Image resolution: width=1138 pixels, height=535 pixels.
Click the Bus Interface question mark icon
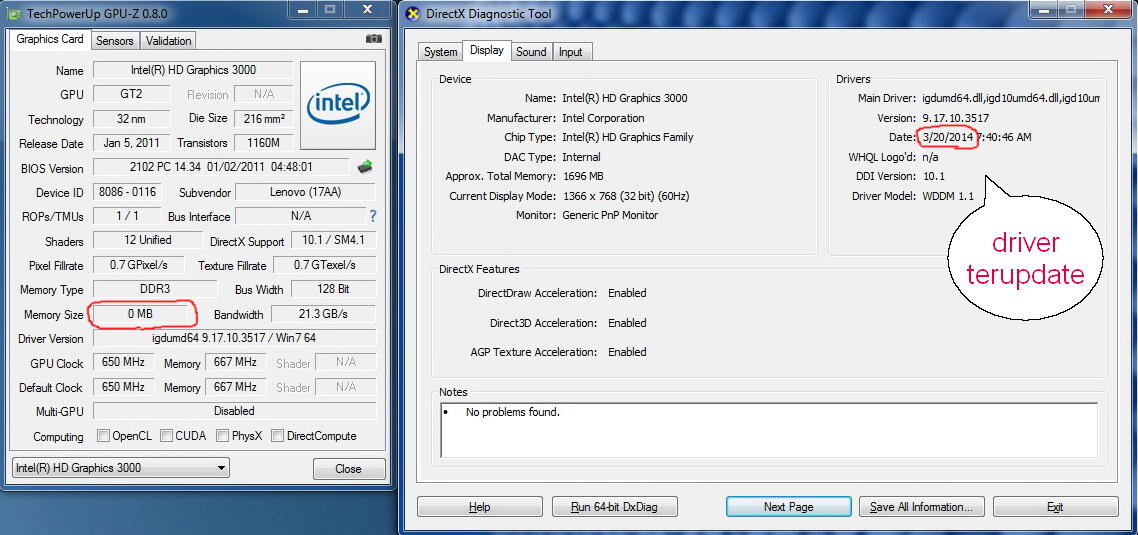pos(373,216)
